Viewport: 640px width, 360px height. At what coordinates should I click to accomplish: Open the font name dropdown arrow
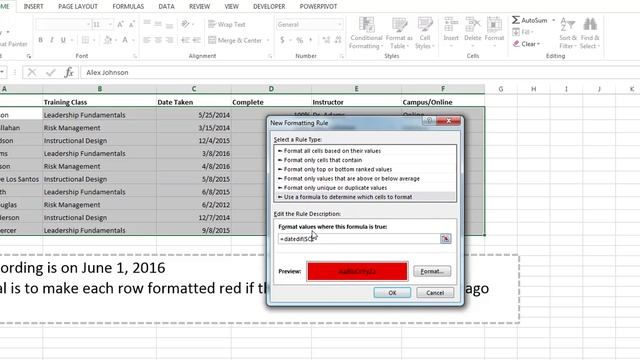(87, 25)
